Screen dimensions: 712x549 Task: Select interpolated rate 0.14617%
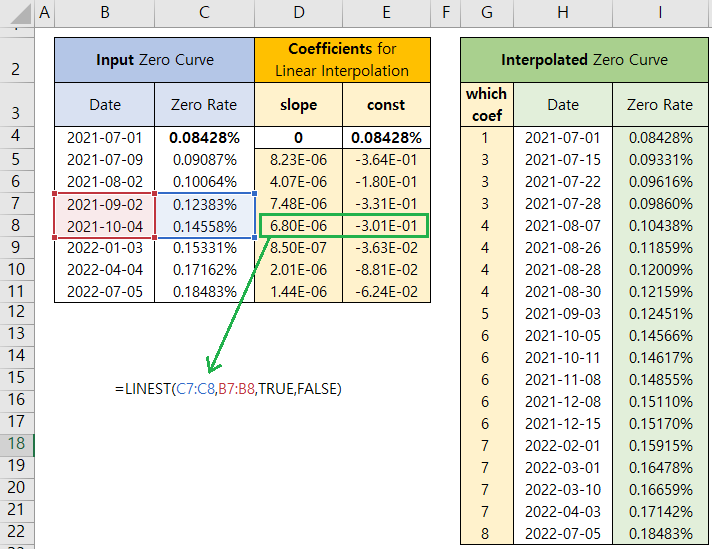point(661,358)
